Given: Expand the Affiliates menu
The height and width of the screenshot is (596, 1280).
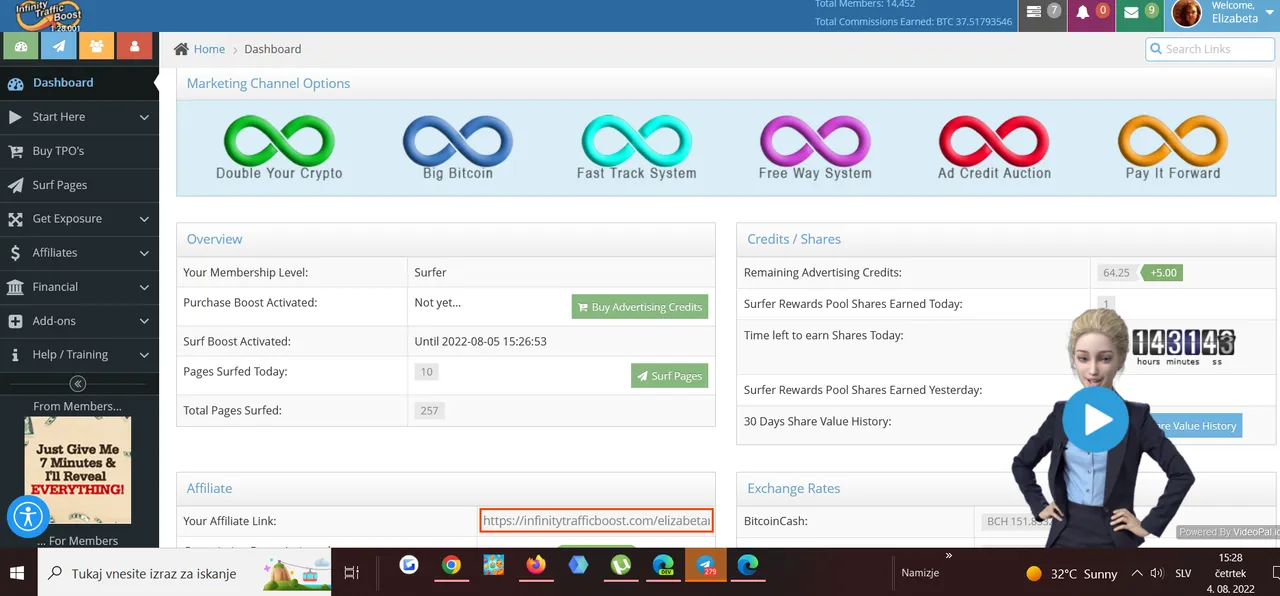Looking at the screenshot, I should point(79,253).
